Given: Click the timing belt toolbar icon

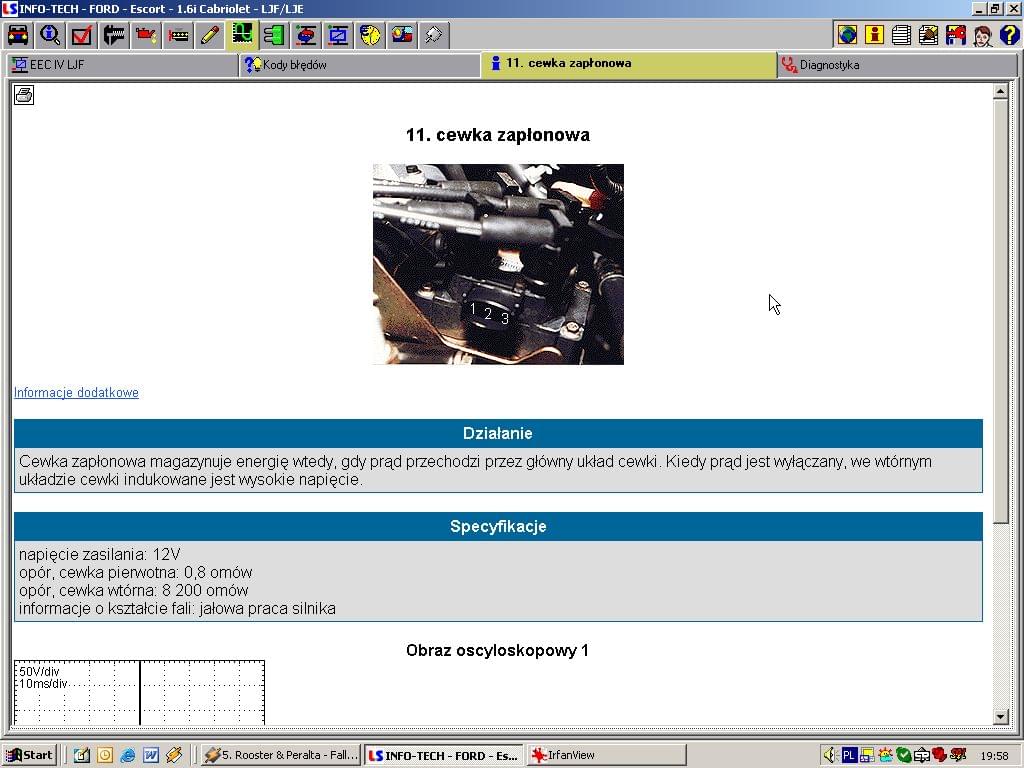Looking at the screenshot, I should [x=178, y=35].
